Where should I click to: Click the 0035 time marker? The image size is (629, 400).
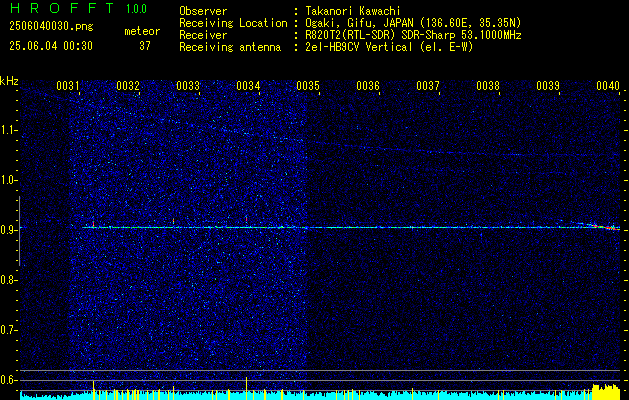308,86
